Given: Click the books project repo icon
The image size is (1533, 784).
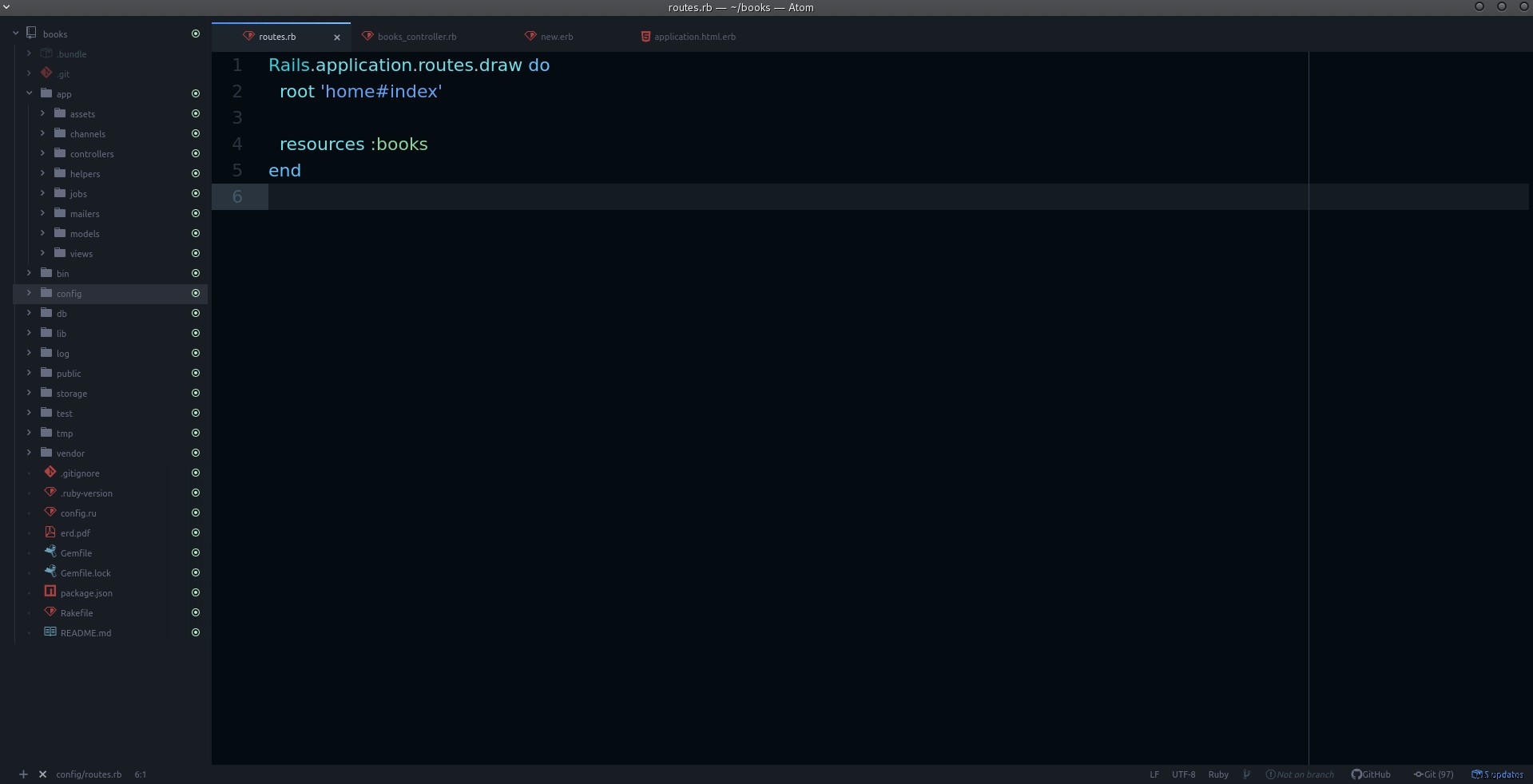Looking at the screenshot, I should (x=32, y=34).
